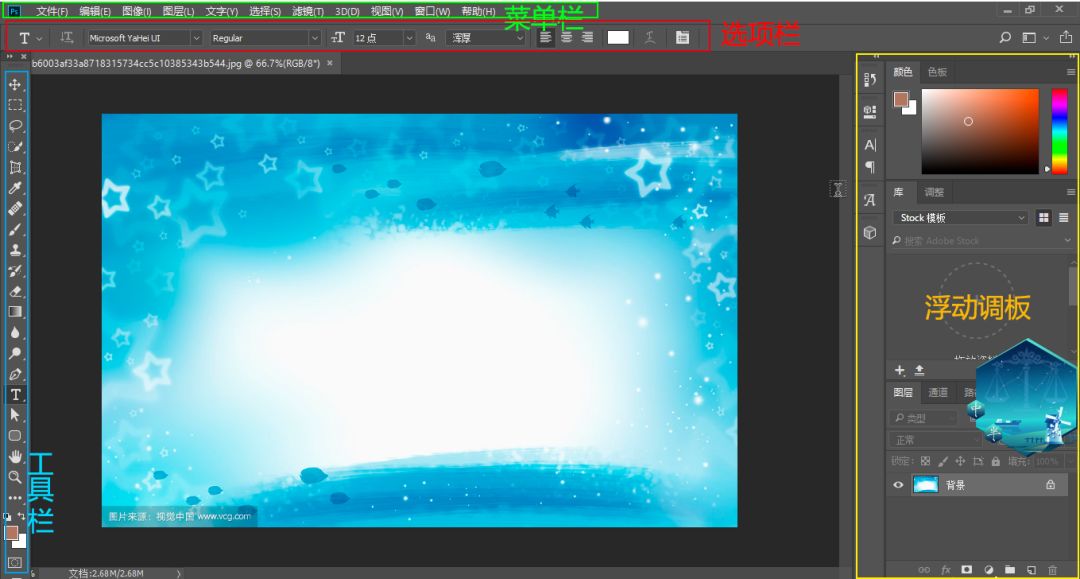Set left text alignment

pyautogui.click(x=546, y=37)
